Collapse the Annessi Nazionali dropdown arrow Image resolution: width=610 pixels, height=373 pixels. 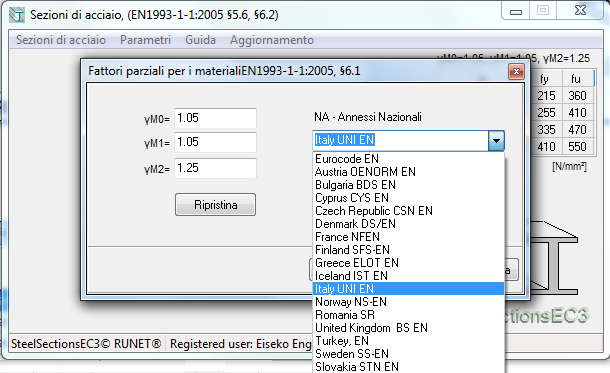tap(496, 140)
